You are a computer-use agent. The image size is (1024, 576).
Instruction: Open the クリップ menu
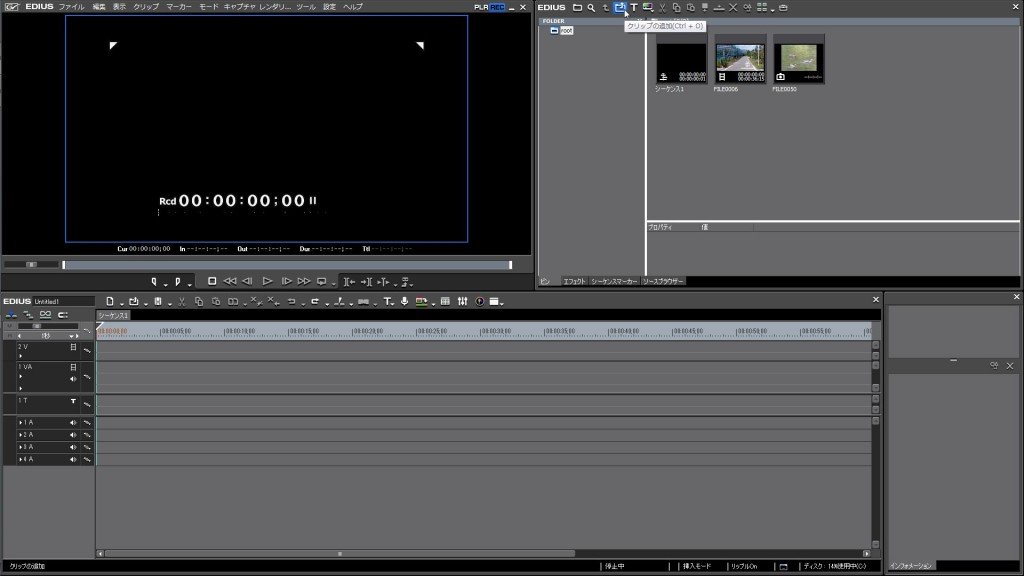pyautogui.click(x=146, y=7)
